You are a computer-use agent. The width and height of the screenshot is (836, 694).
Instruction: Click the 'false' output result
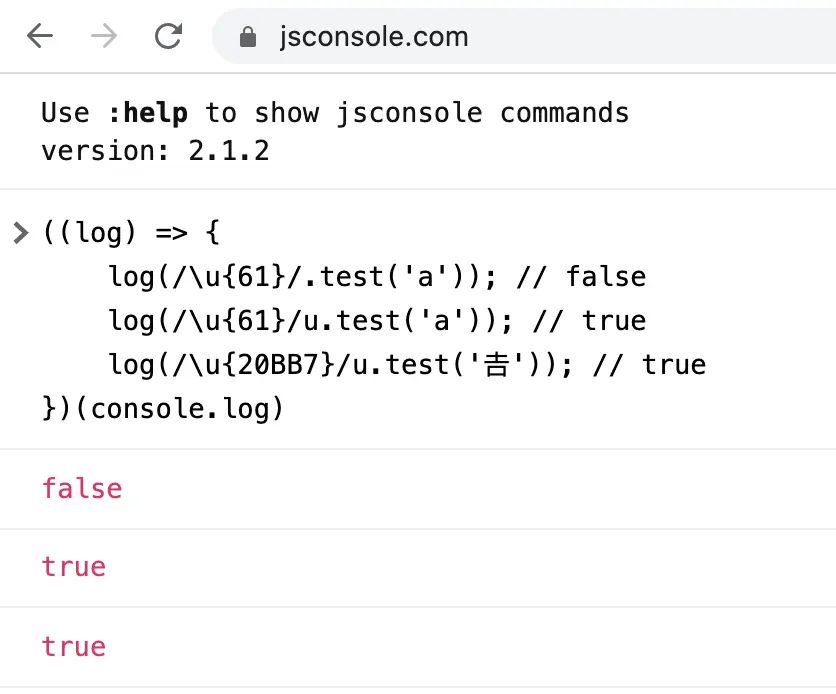click(82, 489)
